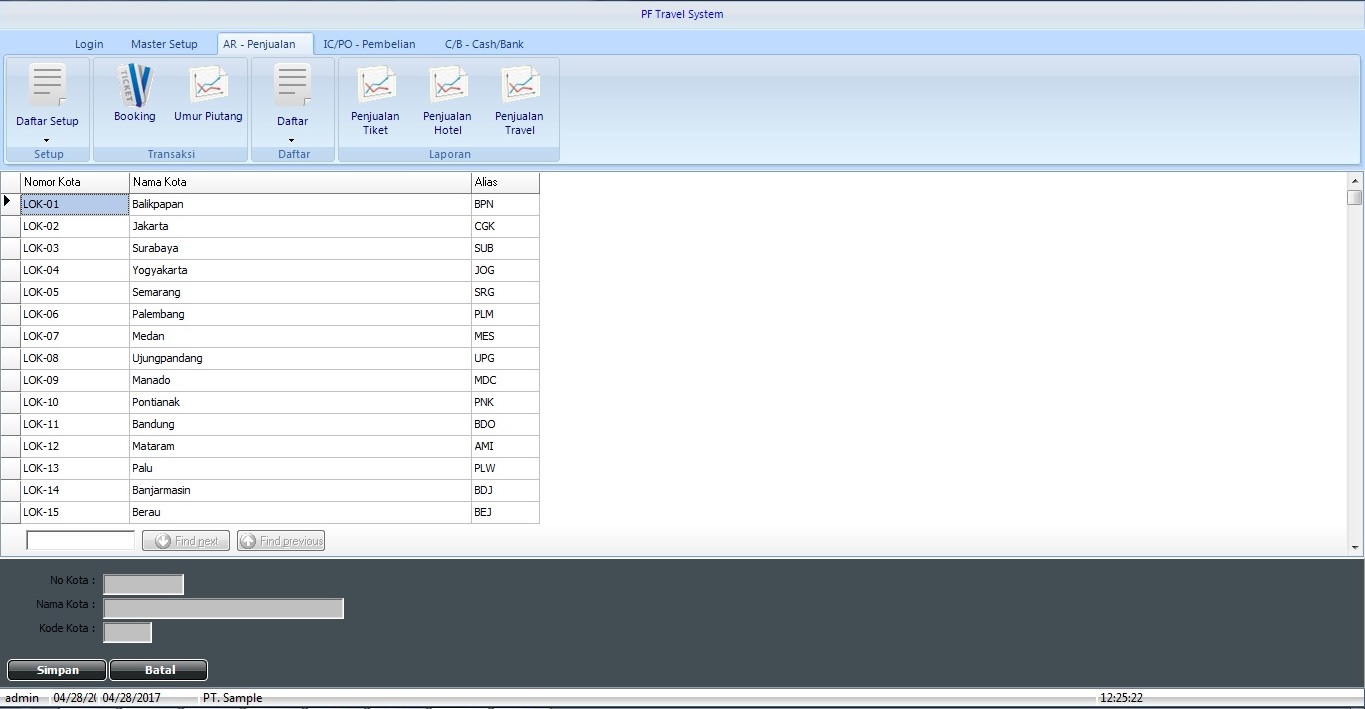Click the Batal button
Screen dimensions: 1365x709
159,670
